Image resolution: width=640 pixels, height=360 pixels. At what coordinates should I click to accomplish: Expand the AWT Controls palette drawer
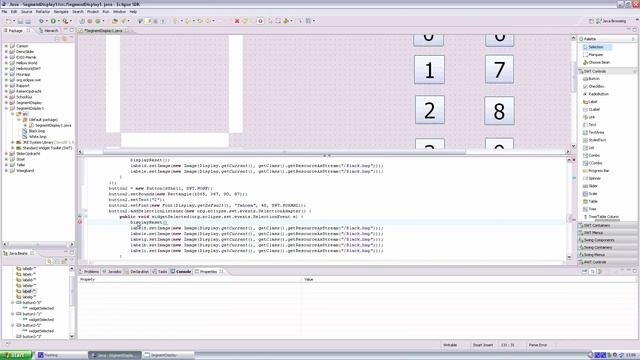(x=607, y=262)
